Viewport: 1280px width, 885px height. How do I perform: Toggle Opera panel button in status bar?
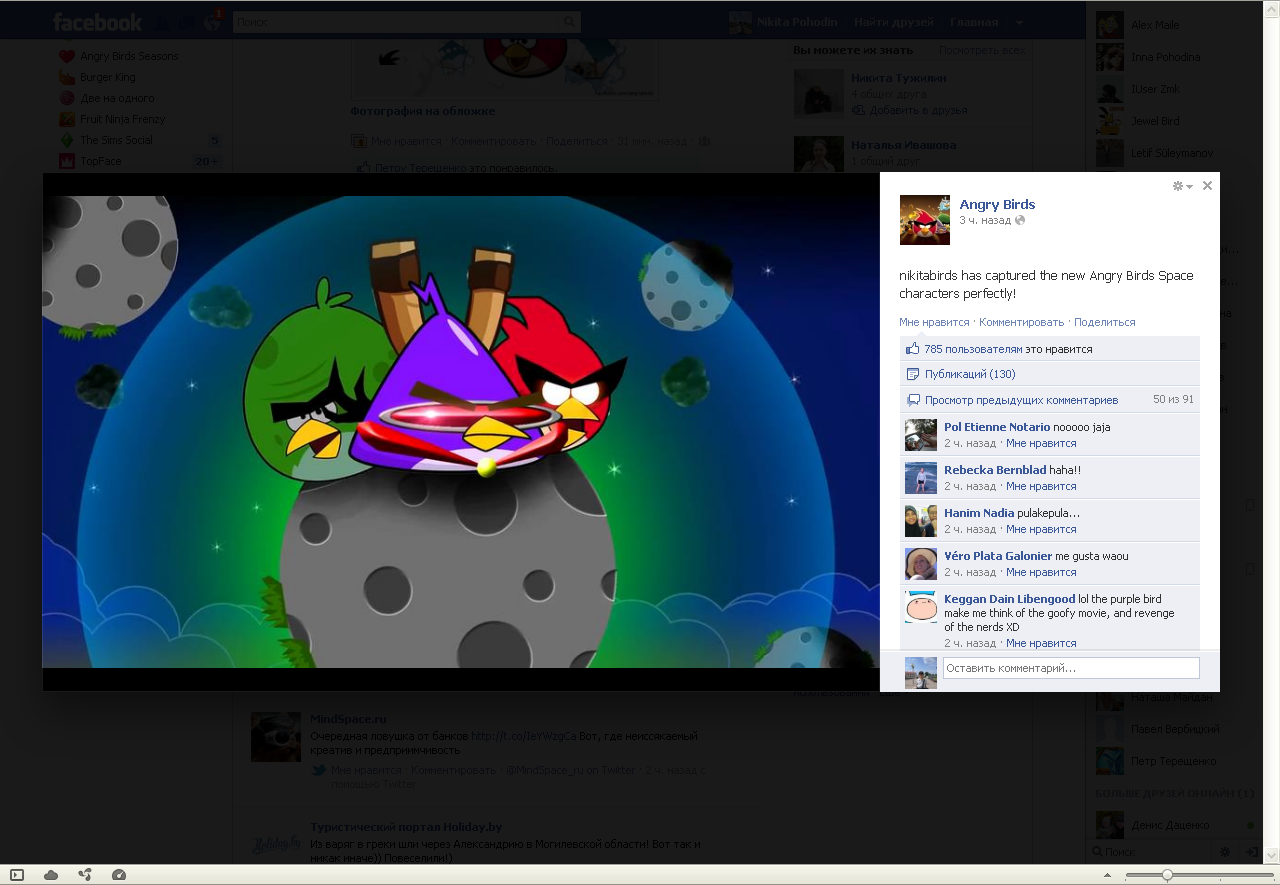point(17,875)
